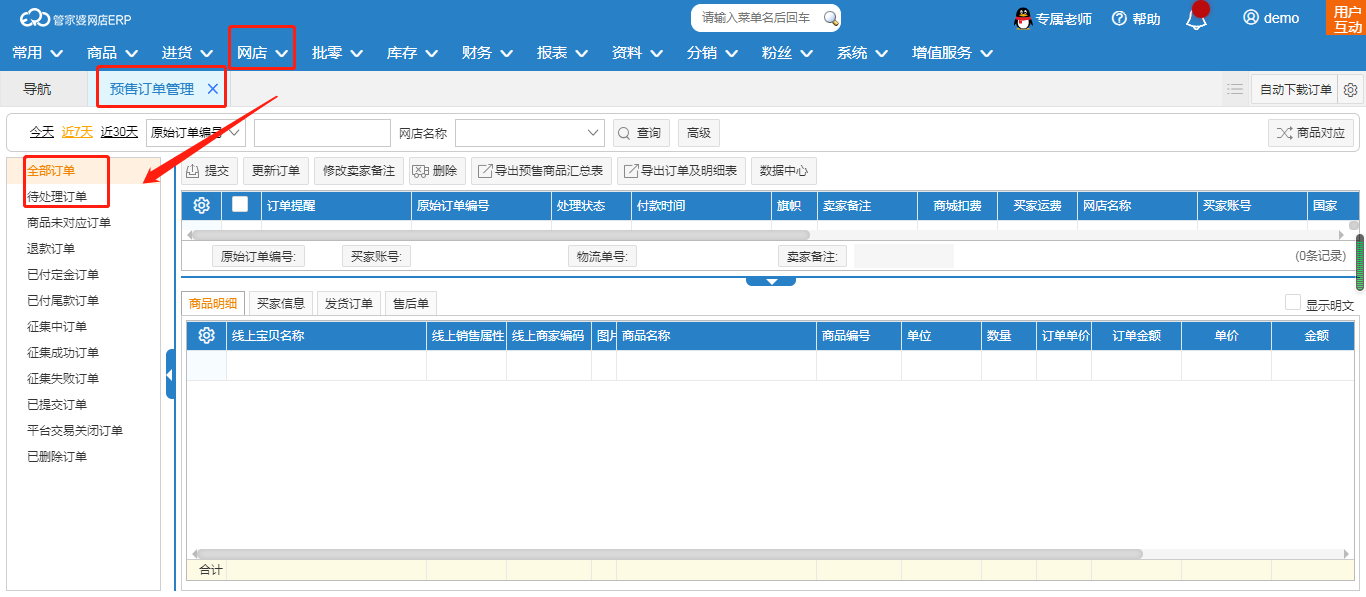This screenshot has height=597, width=1366.
Task: Open column settings gear in 商品明细 table
Action: coord(206,335)
